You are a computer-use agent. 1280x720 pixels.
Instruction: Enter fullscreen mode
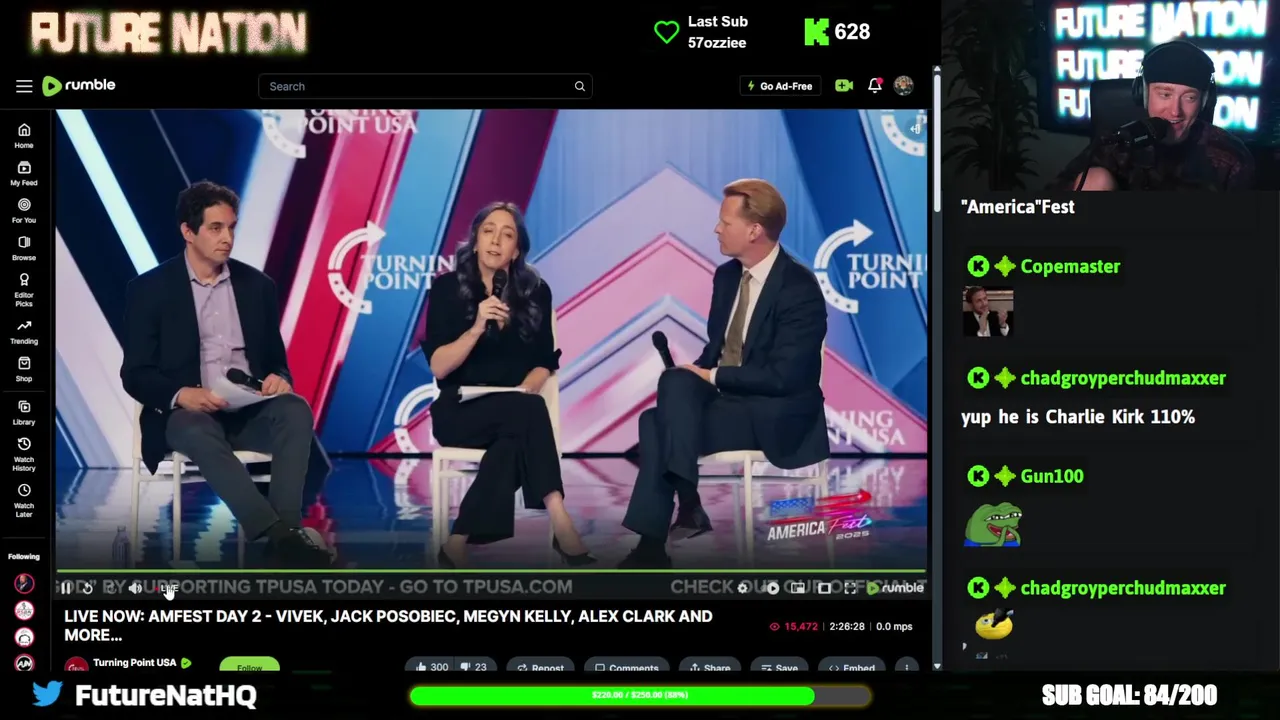click(850, 588)
